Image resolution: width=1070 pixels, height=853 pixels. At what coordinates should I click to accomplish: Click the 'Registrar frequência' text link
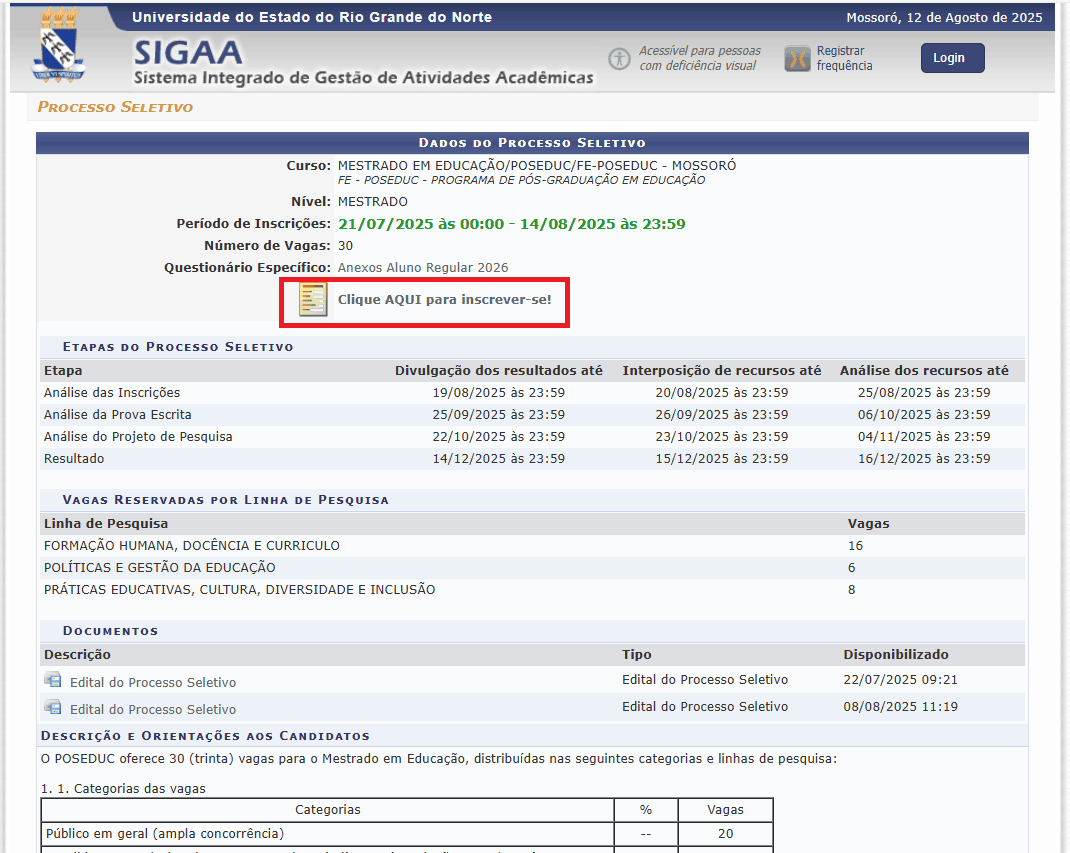point(844,58)
